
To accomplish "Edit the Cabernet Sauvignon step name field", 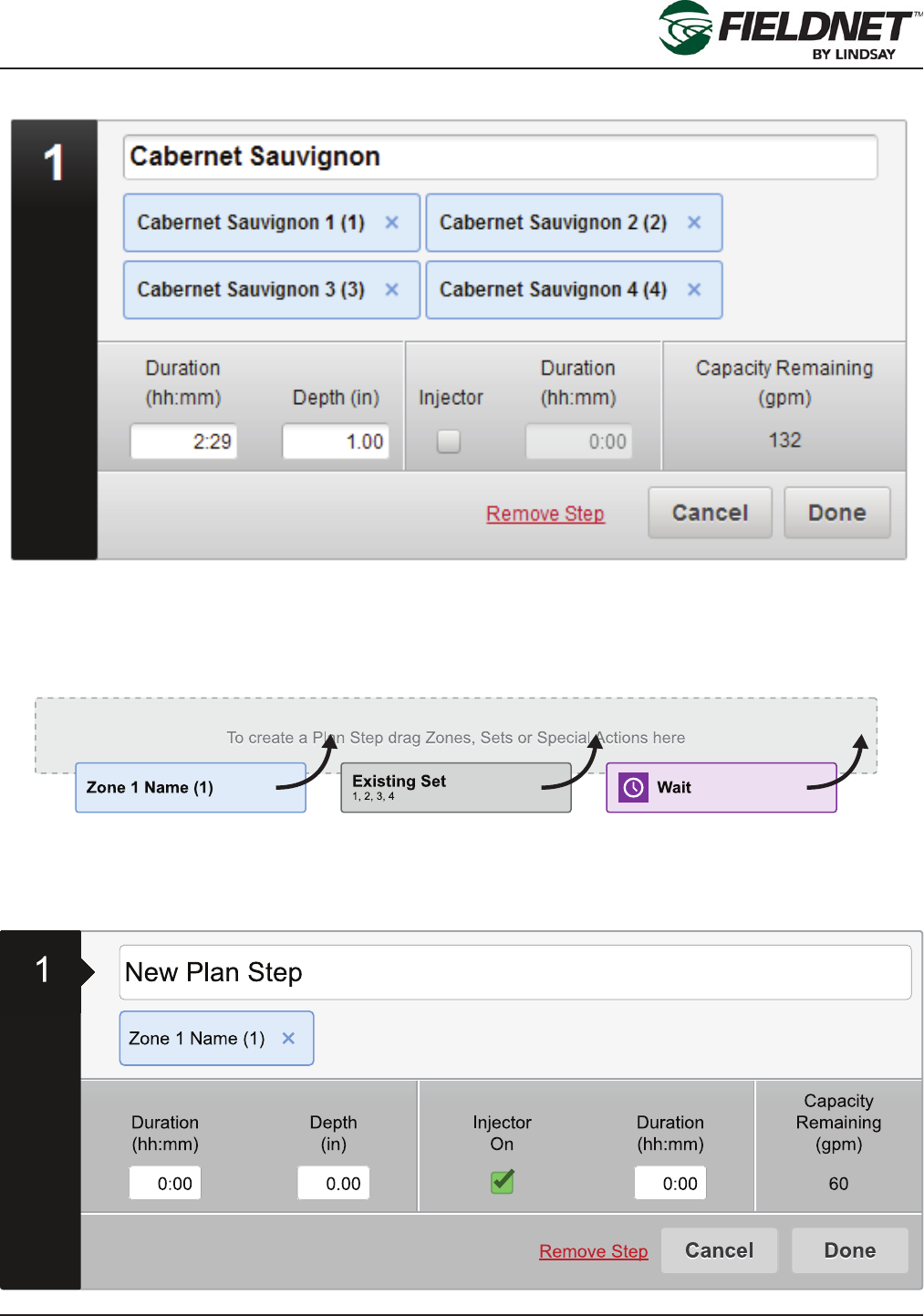I will [500, 158].
